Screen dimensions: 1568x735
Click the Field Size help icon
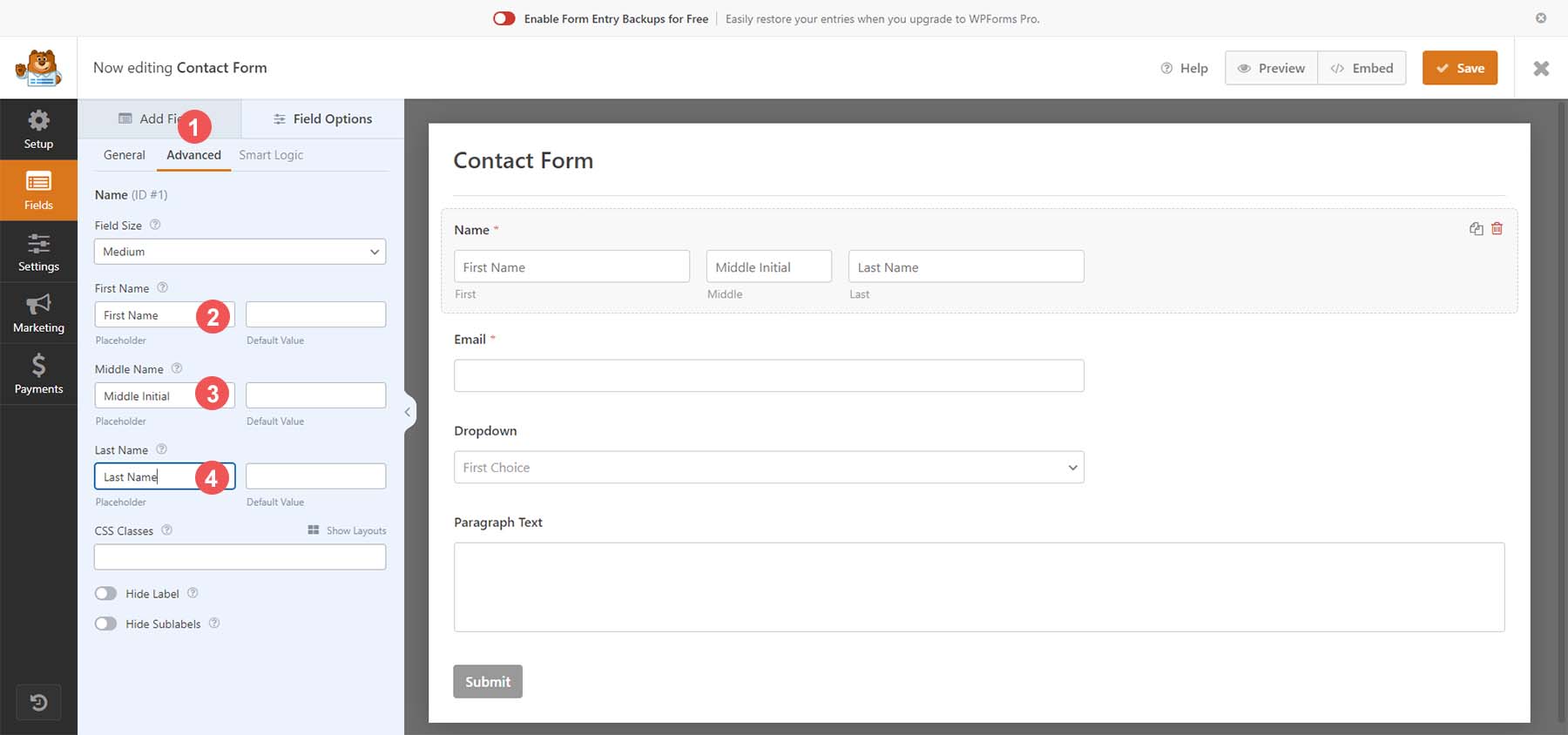point(155,225)
